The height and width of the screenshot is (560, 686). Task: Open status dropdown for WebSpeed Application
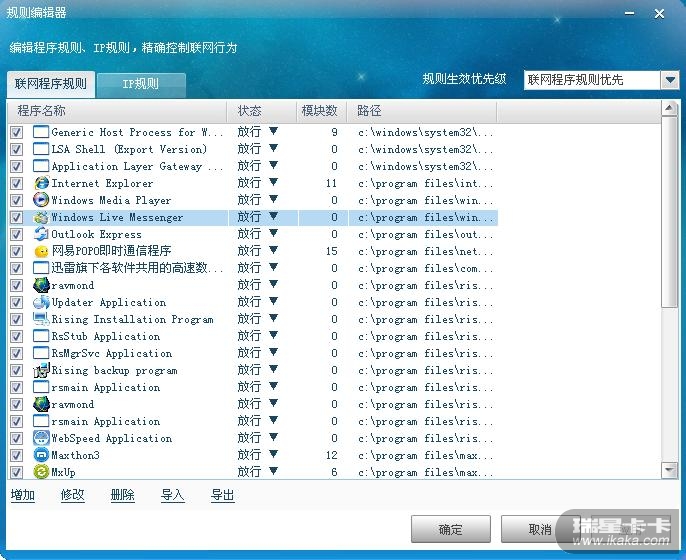pyautogui.click(x=273, y=437)
